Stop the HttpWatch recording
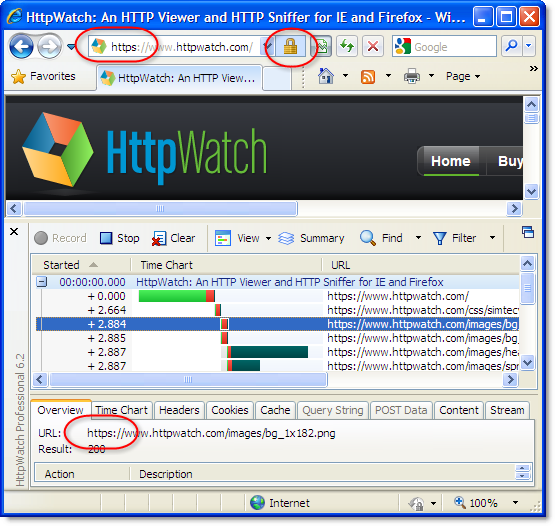 pos(120,238)
